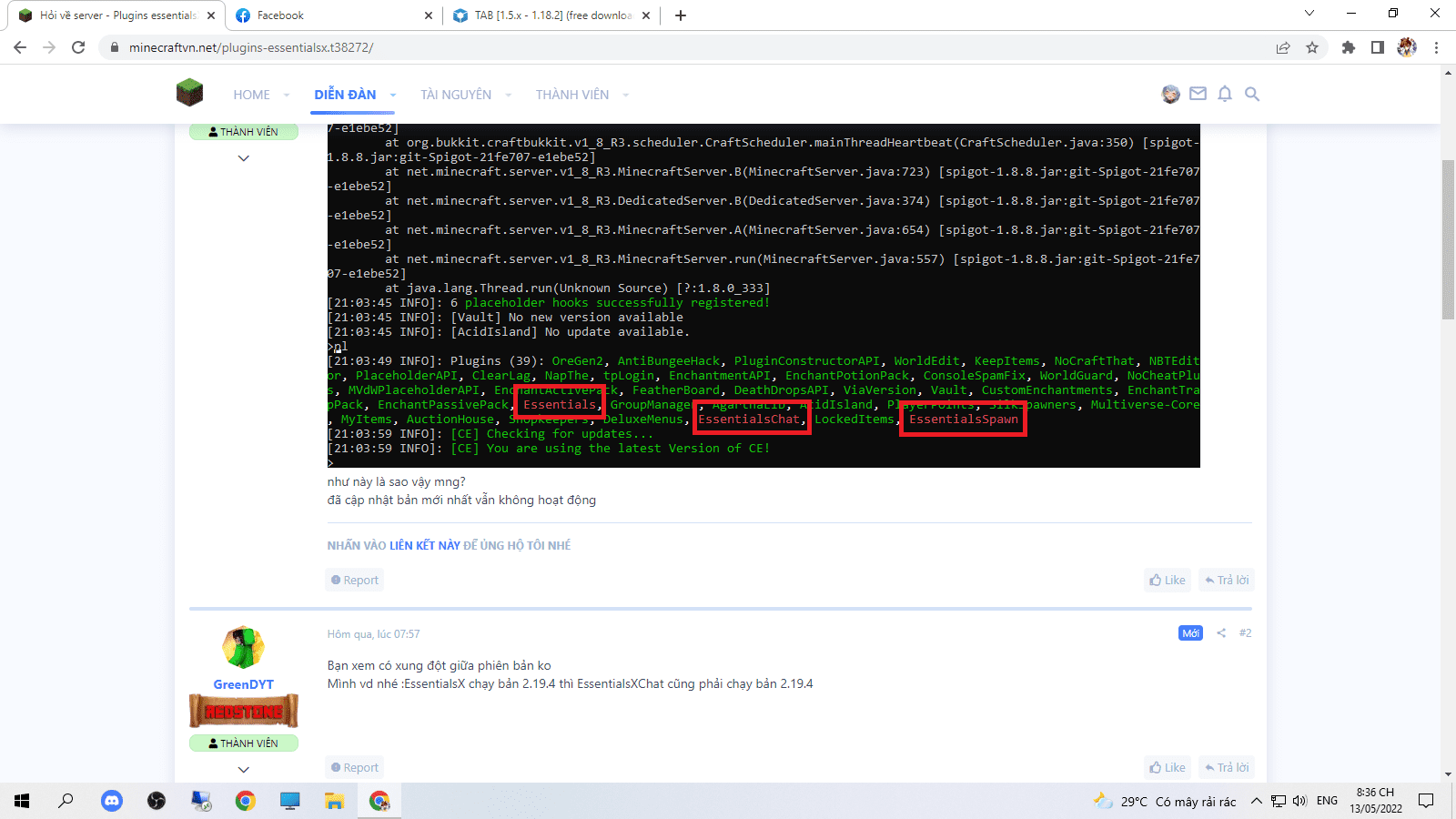Switch the ENG input language indicator
Image resolution: width=1456 pixels, height=819 pixels.
tap(1327, 801)
